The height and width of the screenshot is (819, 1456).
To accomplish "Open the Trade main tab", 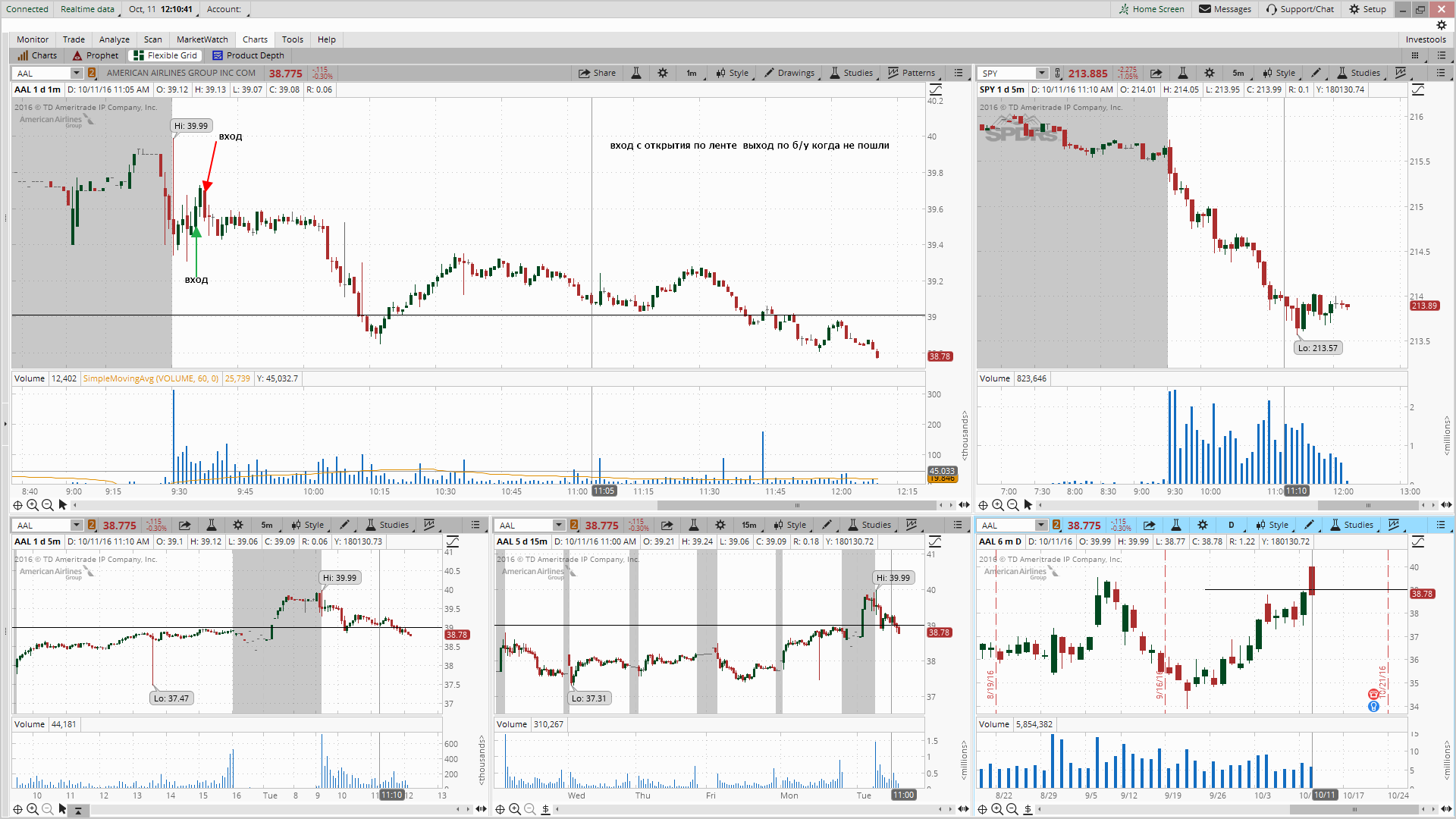I will tap(74, 39).
